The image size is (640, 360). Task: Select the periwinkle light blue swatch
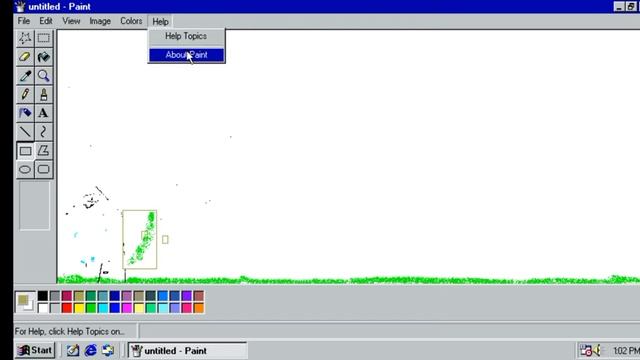pos(175,308)
